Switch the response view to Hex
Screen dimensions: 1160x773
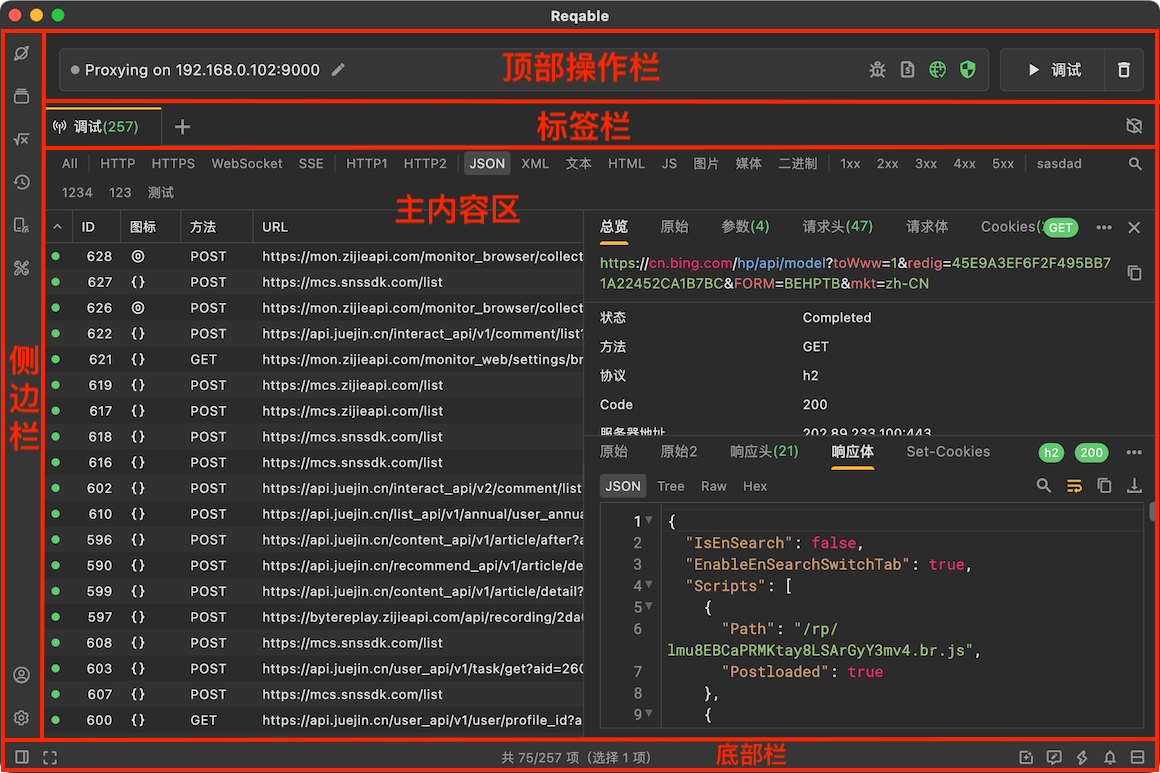click(x=755, y=486)
